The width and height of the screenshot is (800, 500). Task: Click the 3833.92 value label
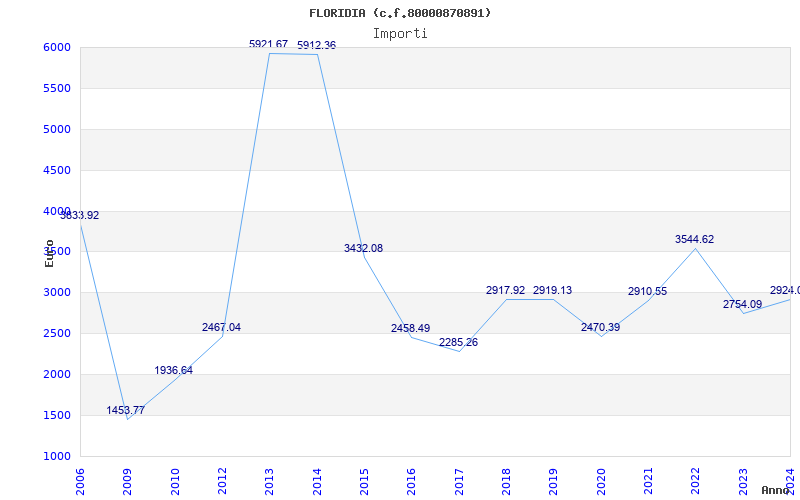point(80,215)
